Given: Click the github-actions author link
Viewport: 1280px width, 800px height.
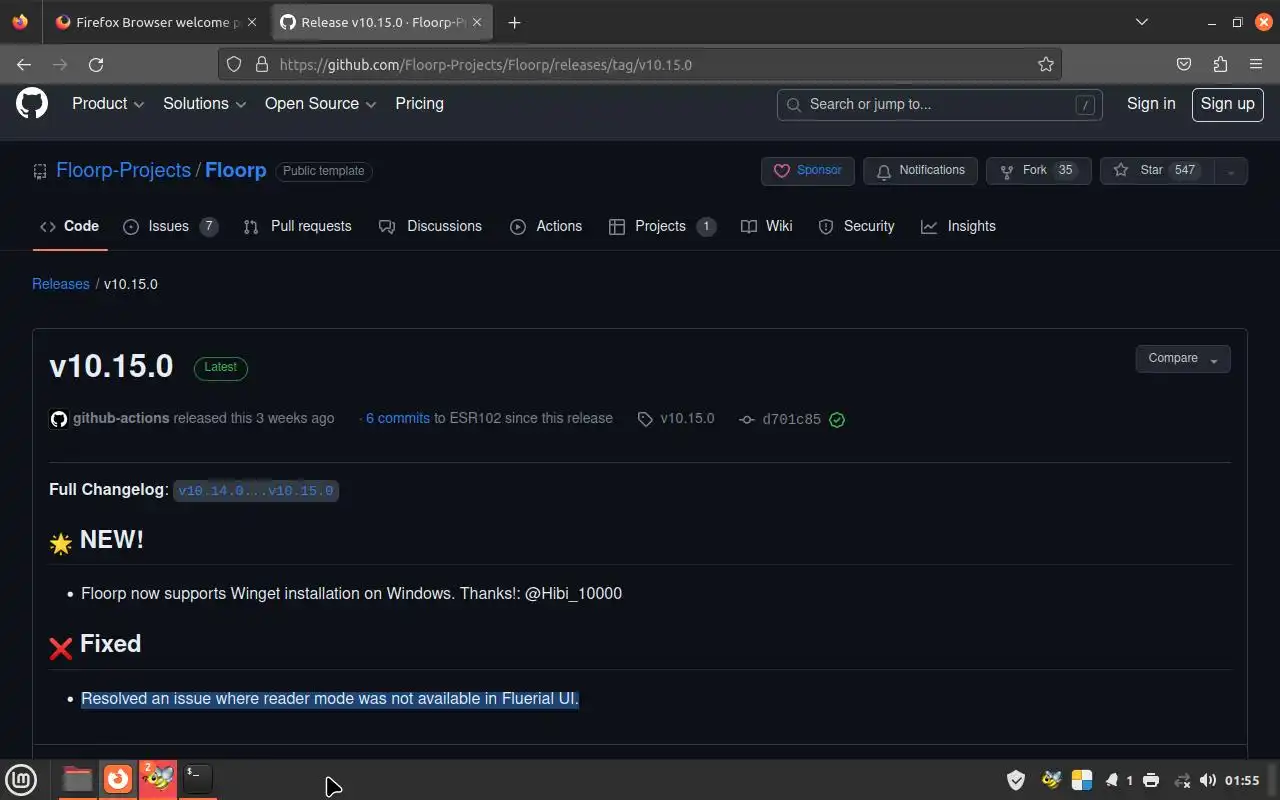Looking at the screenshot, I should [121, 419].
